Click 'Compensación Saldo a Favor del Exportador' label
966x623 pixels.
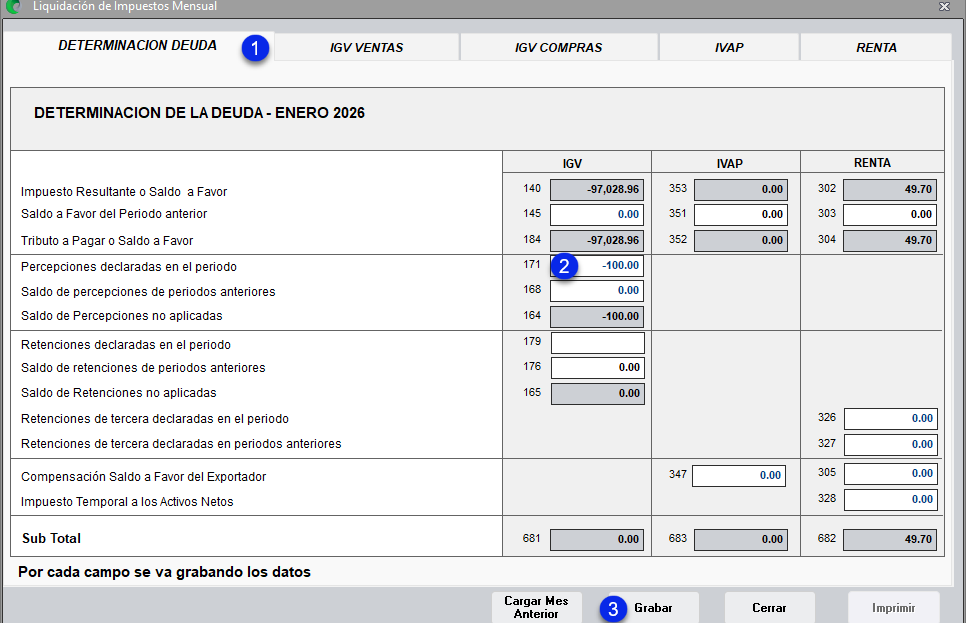[144, 477]
